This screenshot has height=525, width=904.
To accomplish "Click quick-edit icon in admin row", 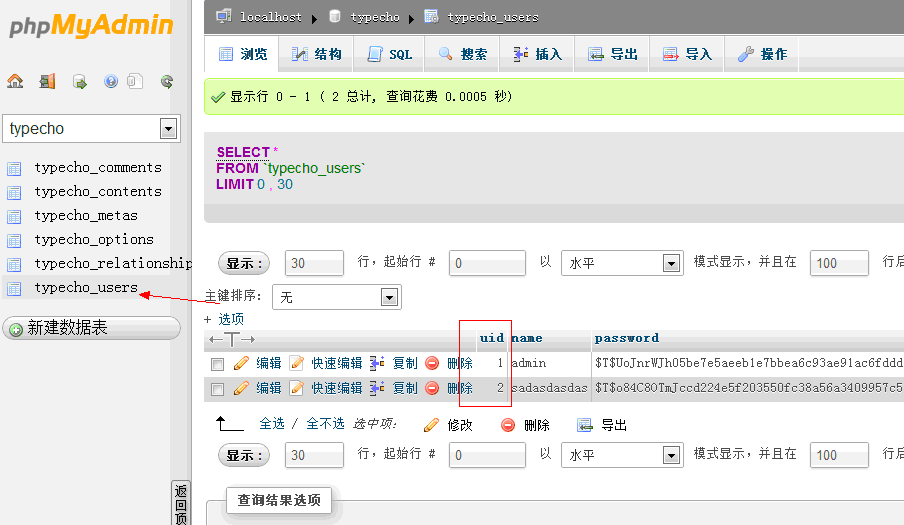I will pyautogui.click(x=297, y=363).
